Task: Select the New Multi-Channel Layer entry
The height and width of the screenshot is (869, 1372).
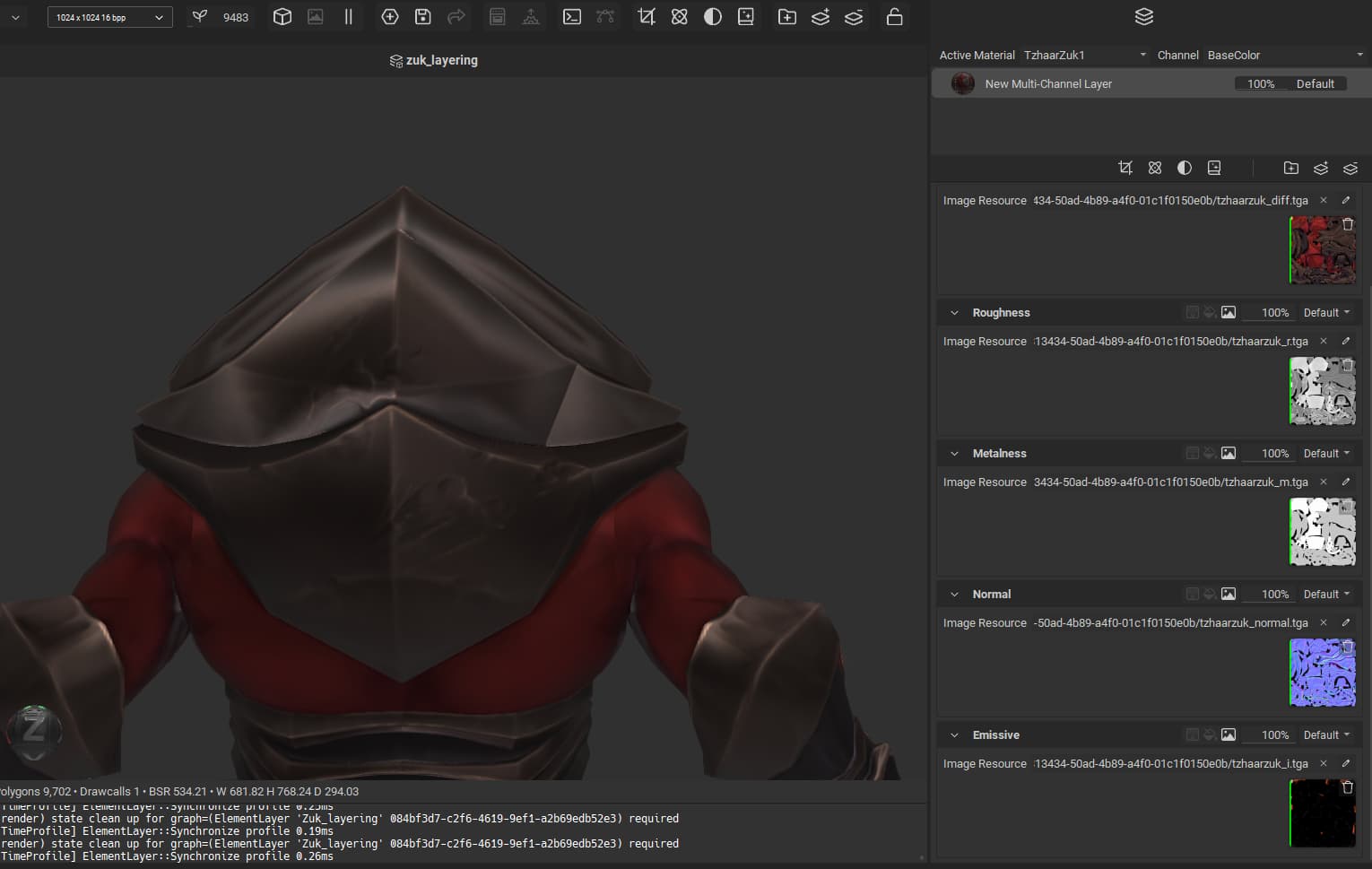Action: pyautogui.click(x=1151, y=83)
